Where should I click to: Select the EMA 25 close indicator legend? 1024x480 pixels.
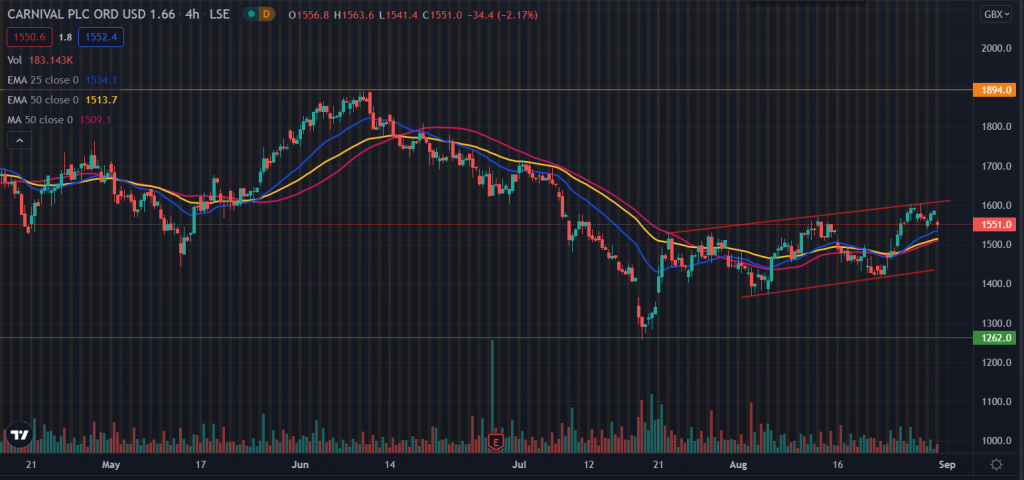tap(62, 80)
